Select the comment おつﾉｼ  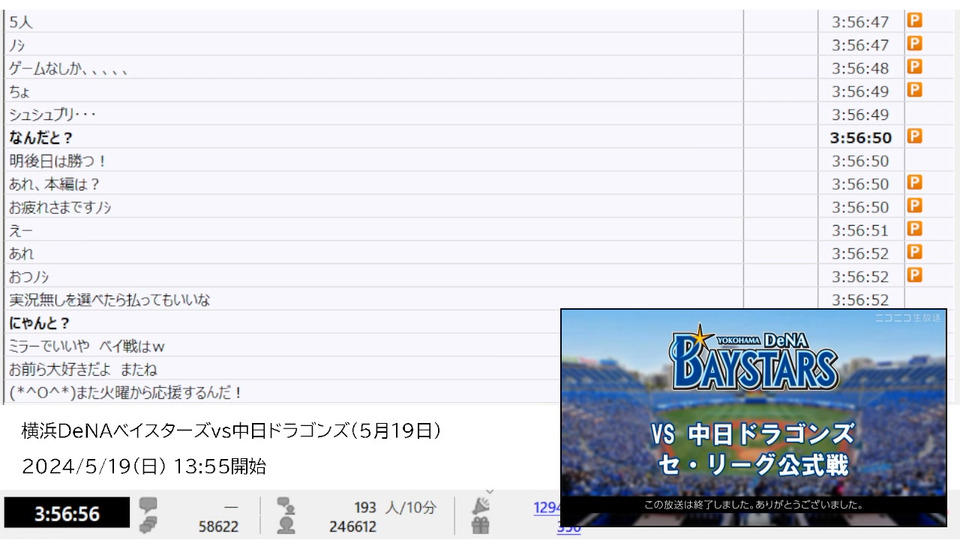pyautogui.click(x=28, y=277)
